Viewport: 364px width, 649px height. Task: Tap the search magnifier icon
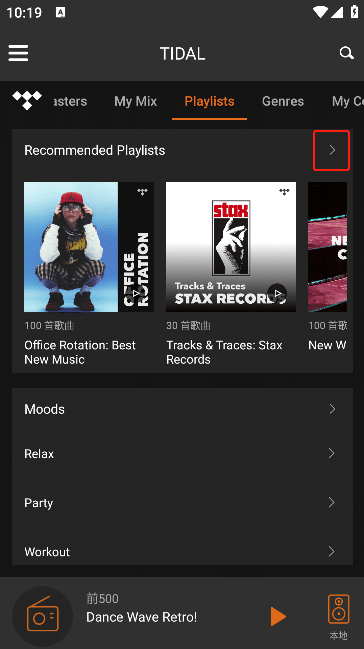tap(346, 53)
